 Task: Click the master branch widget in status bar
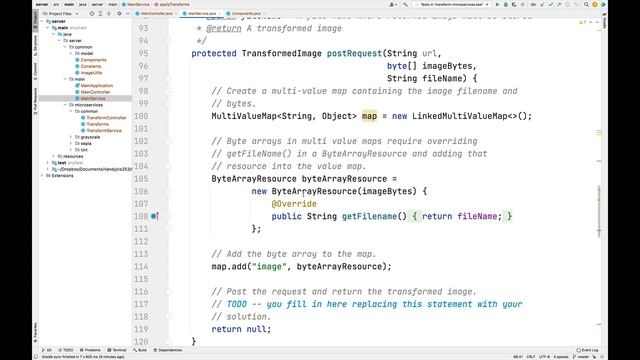[581, 357]
